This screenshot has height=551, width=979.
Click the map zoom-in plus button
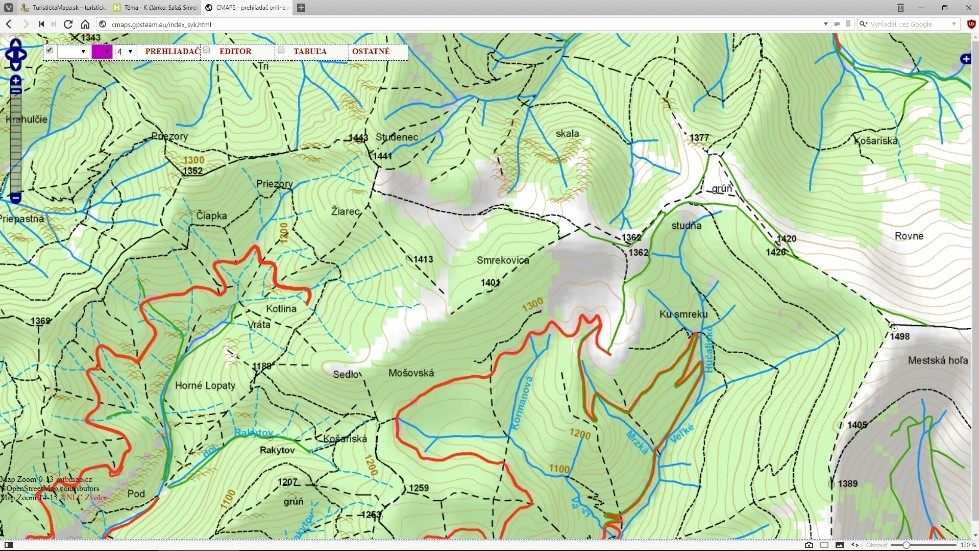[x=15, y=80]
